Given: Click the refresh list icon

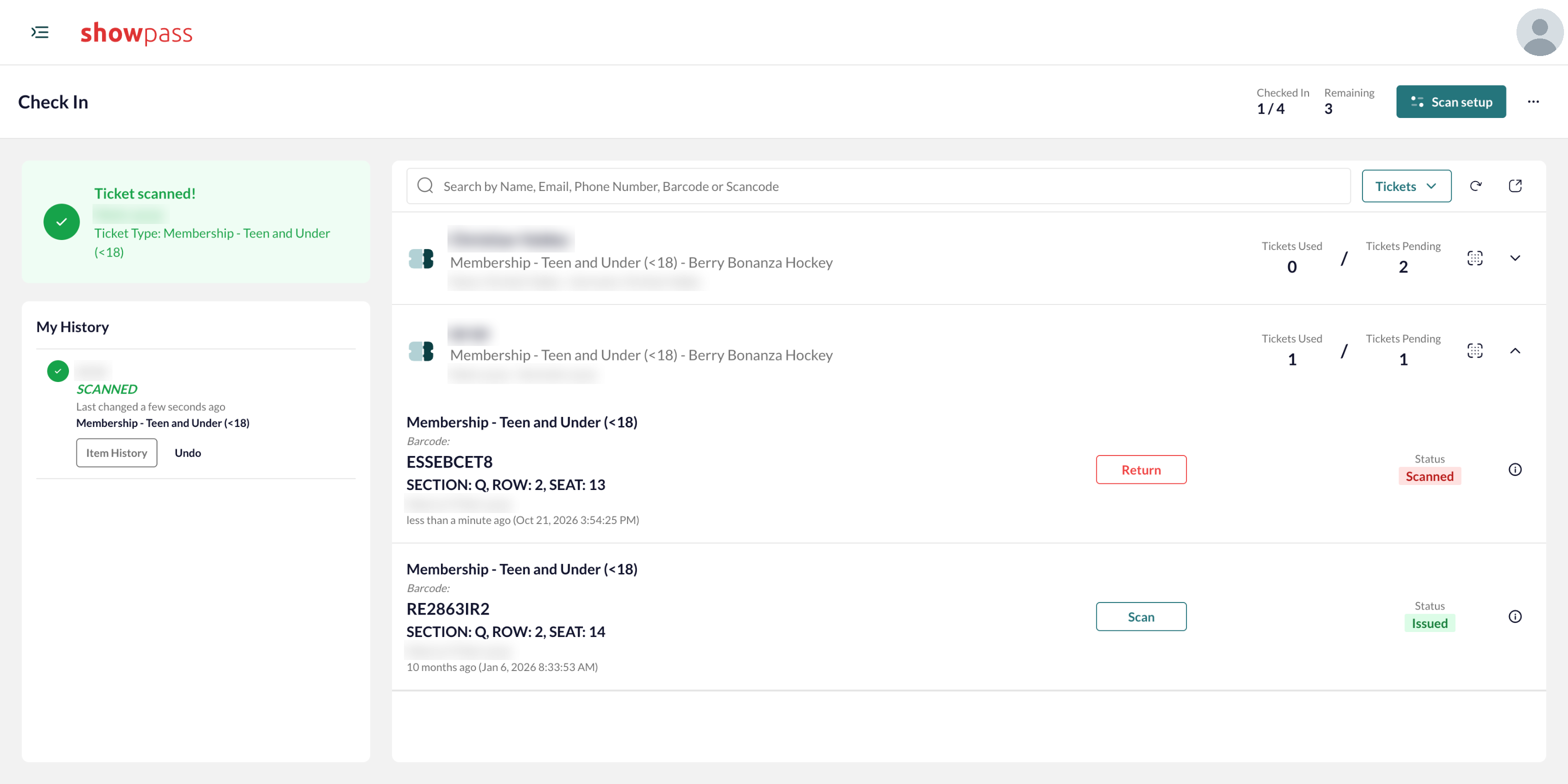Looking at the screenshot, I should click(1475, 186).
